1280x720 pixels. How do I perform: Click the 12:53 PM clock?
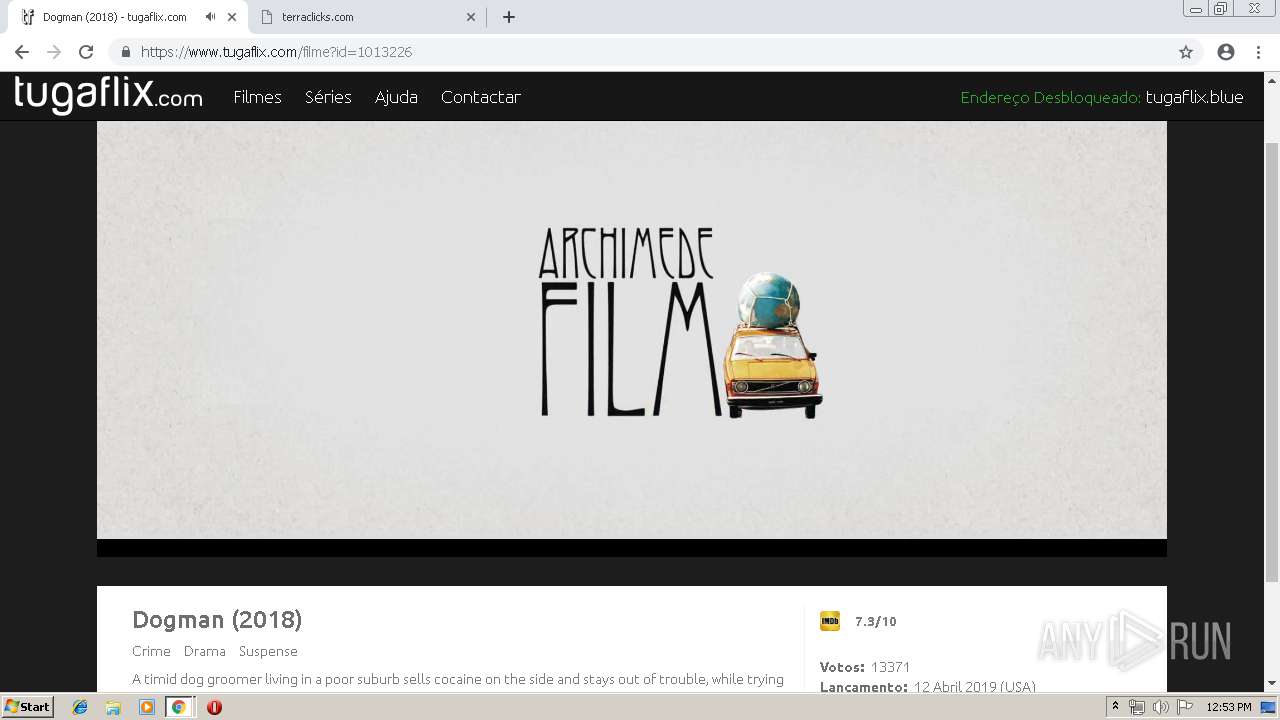pyautogui.click(x=1229, y=707)
